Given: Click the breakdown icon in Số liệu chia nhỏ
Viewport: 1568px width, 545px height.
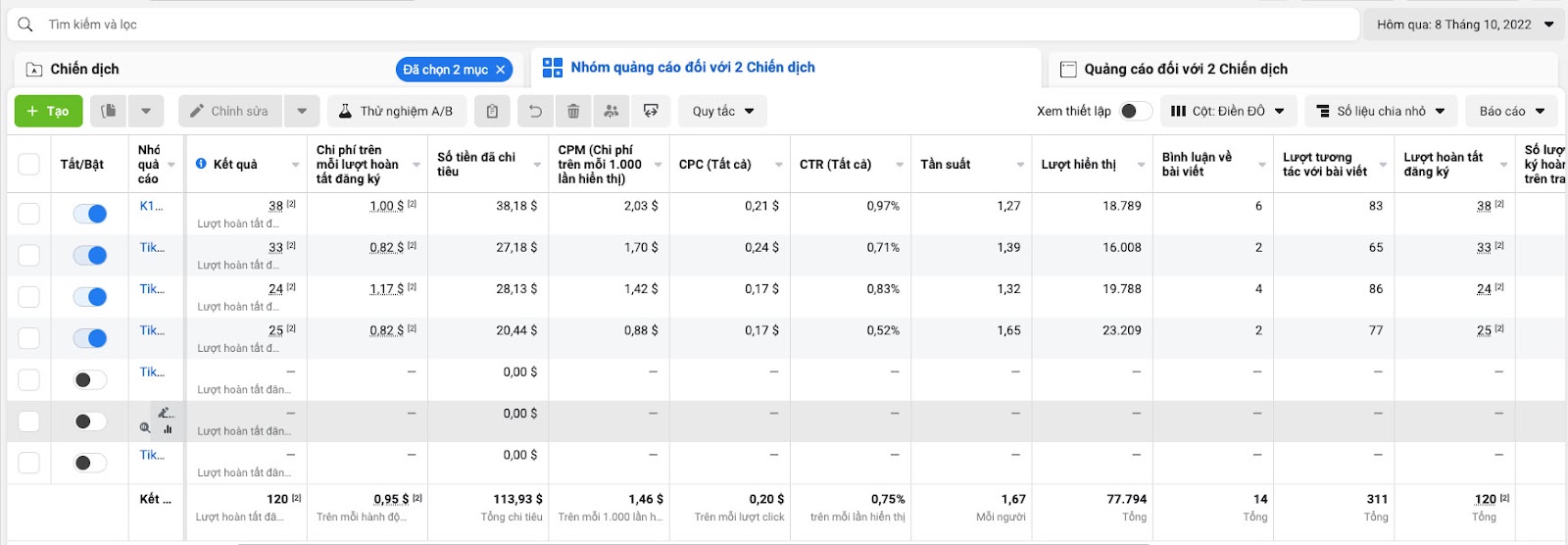Looking at the screenshot, I should 1323,112.
